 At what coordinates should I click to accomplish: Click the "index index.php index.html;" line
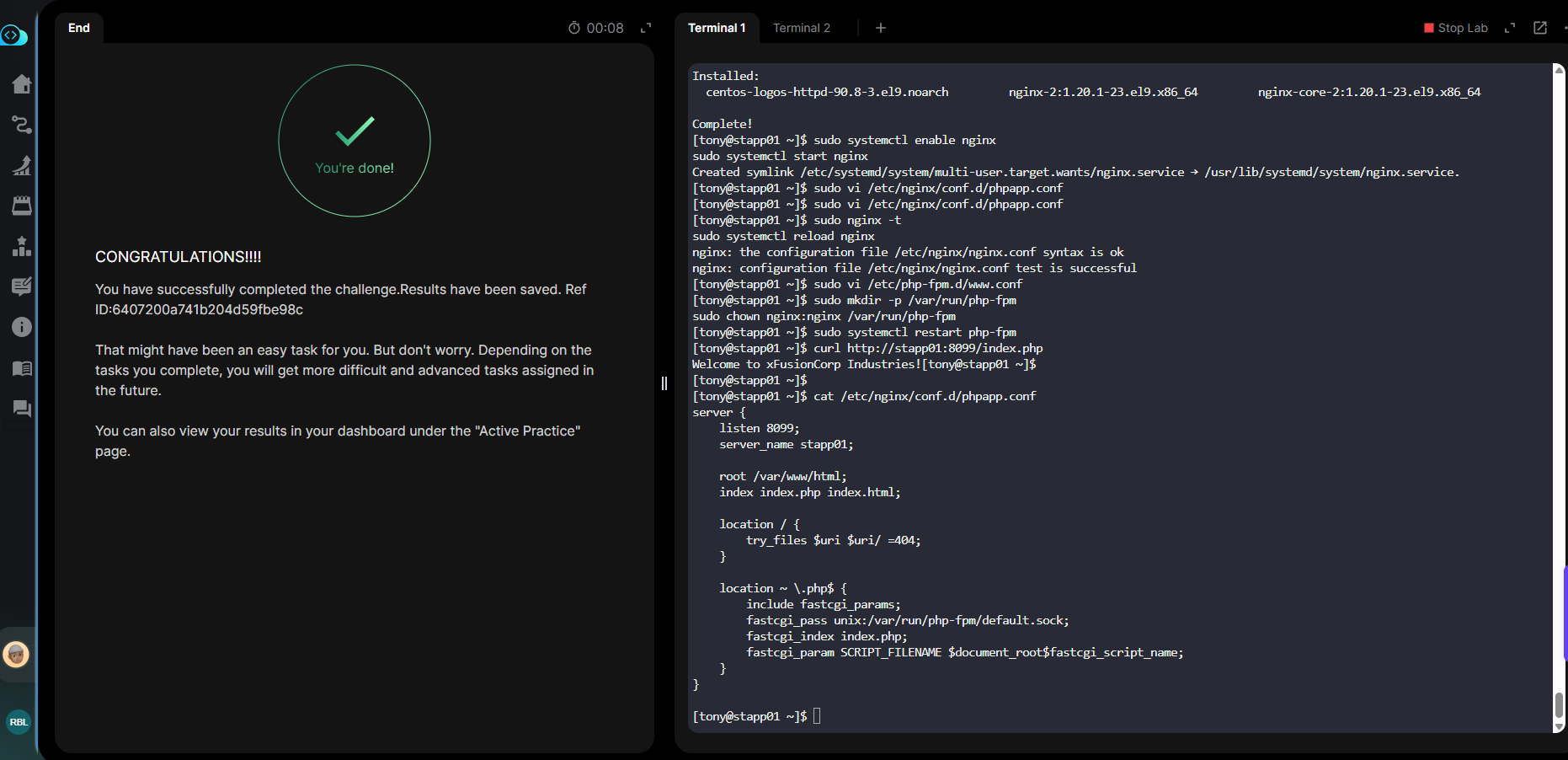[810, 492]
